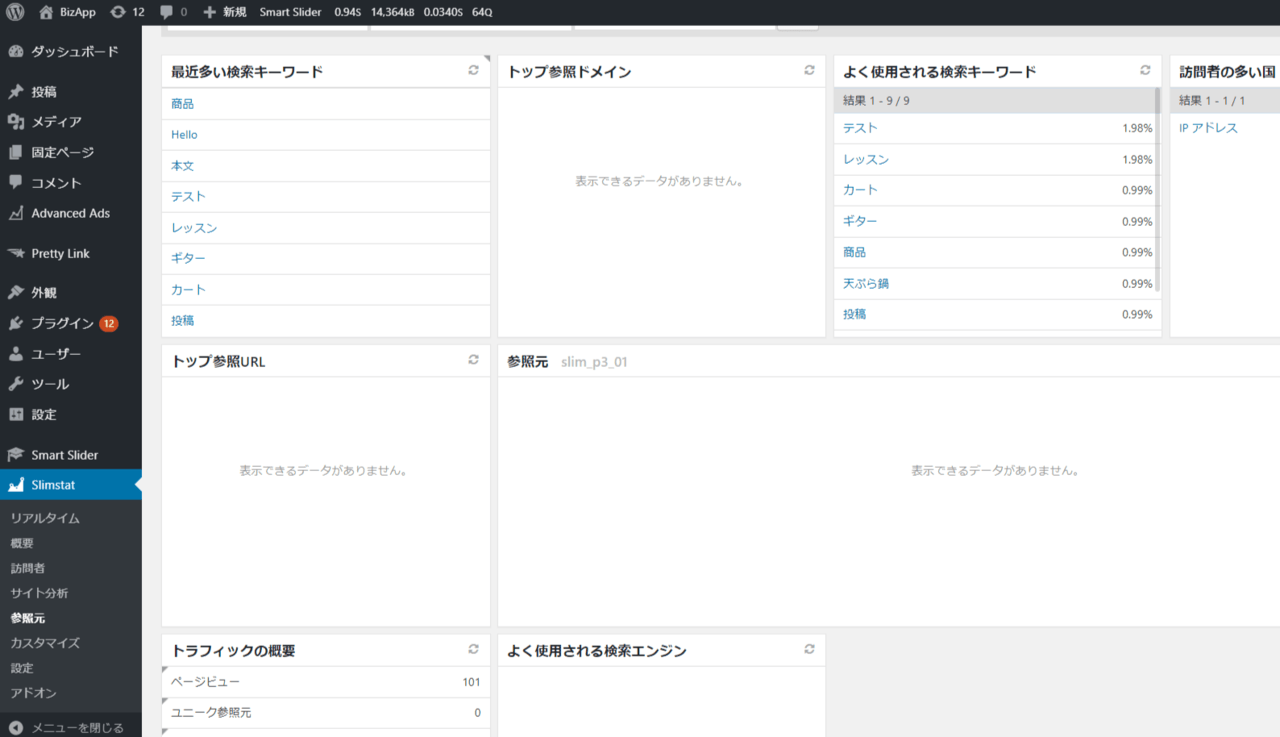Open the ユーザー users menu
Image resolution: width=1280 pixels, height=737 pixels.
pos(71,354)
